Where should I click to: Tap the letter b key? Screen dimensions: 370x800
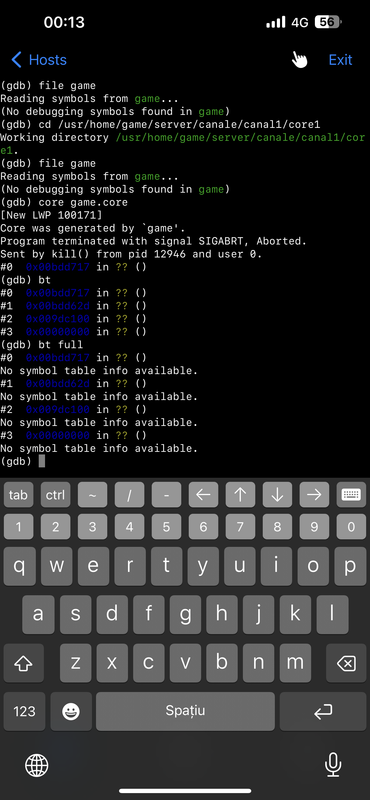(221, 663)
